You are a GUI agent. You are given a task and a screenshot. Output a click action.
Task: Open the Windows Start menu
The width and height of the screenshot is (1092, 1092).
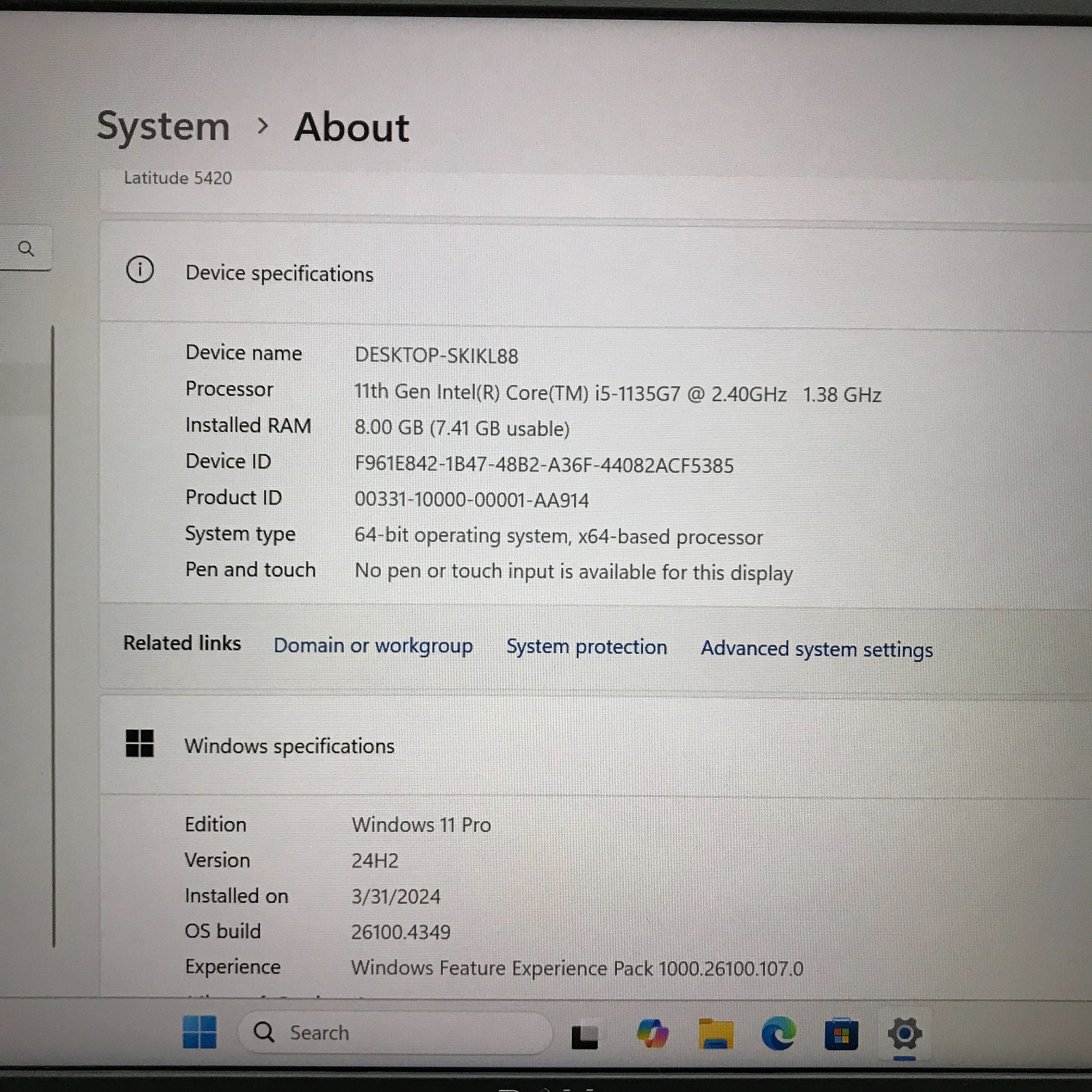click(200, 1031)
